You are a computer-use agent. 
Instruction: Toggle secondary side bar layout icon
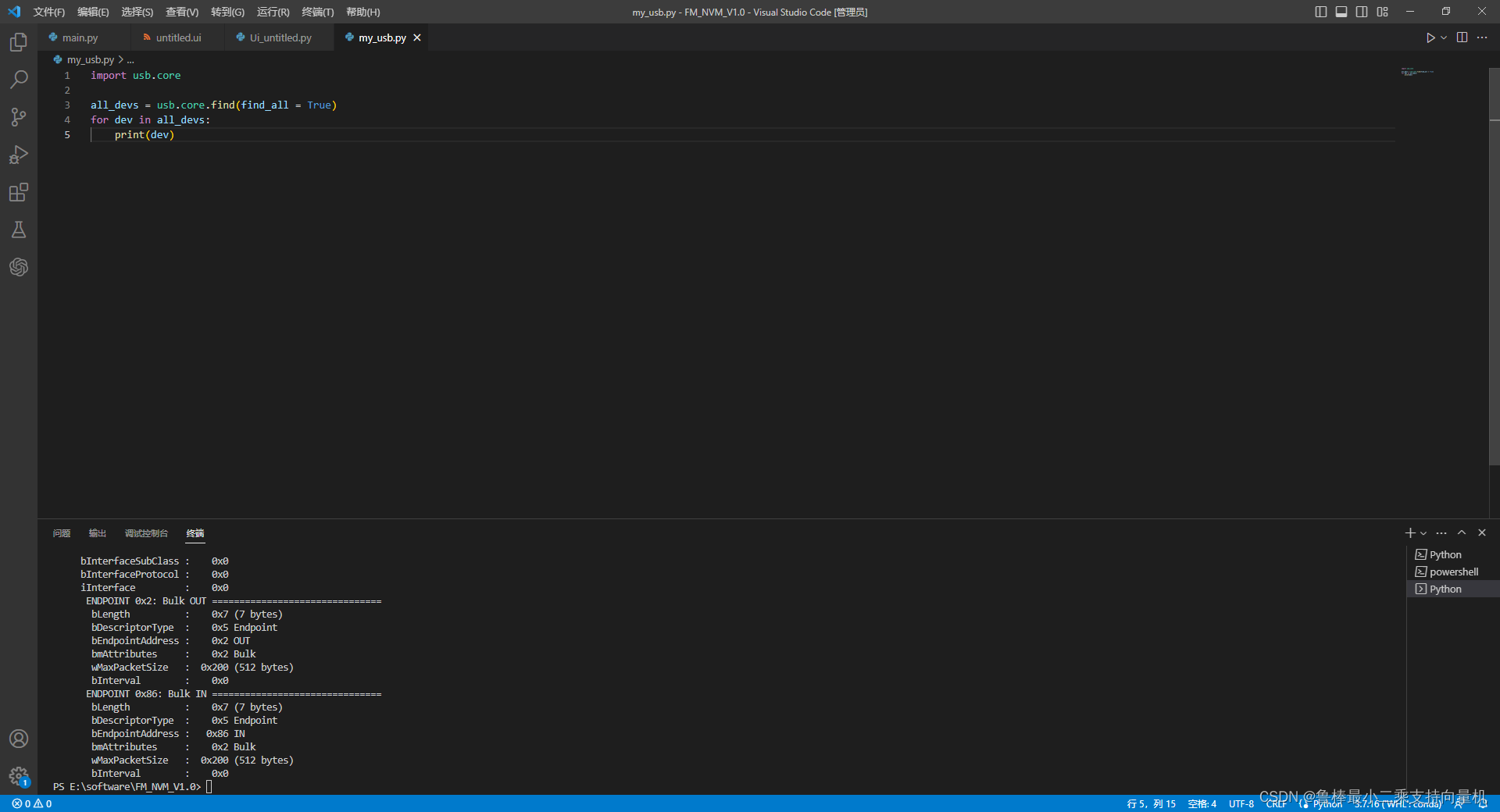[1362, 12]
